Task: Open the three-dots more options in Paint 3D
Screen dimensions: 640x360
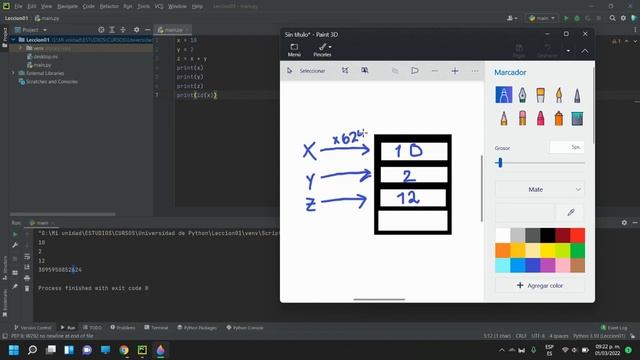Action: click(475, 71)
